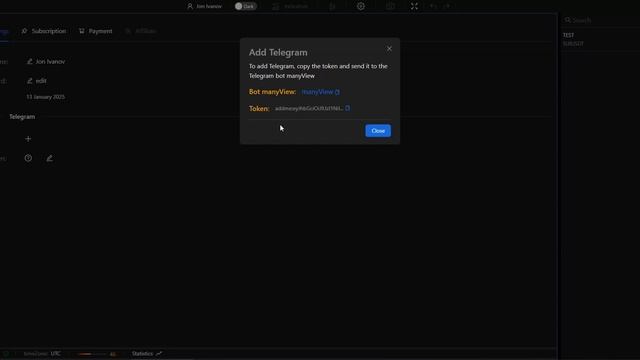Open the Indicators item in top bar
Image resolution: width=640 pixels, height=360 pixels.
tap(290, 6)
